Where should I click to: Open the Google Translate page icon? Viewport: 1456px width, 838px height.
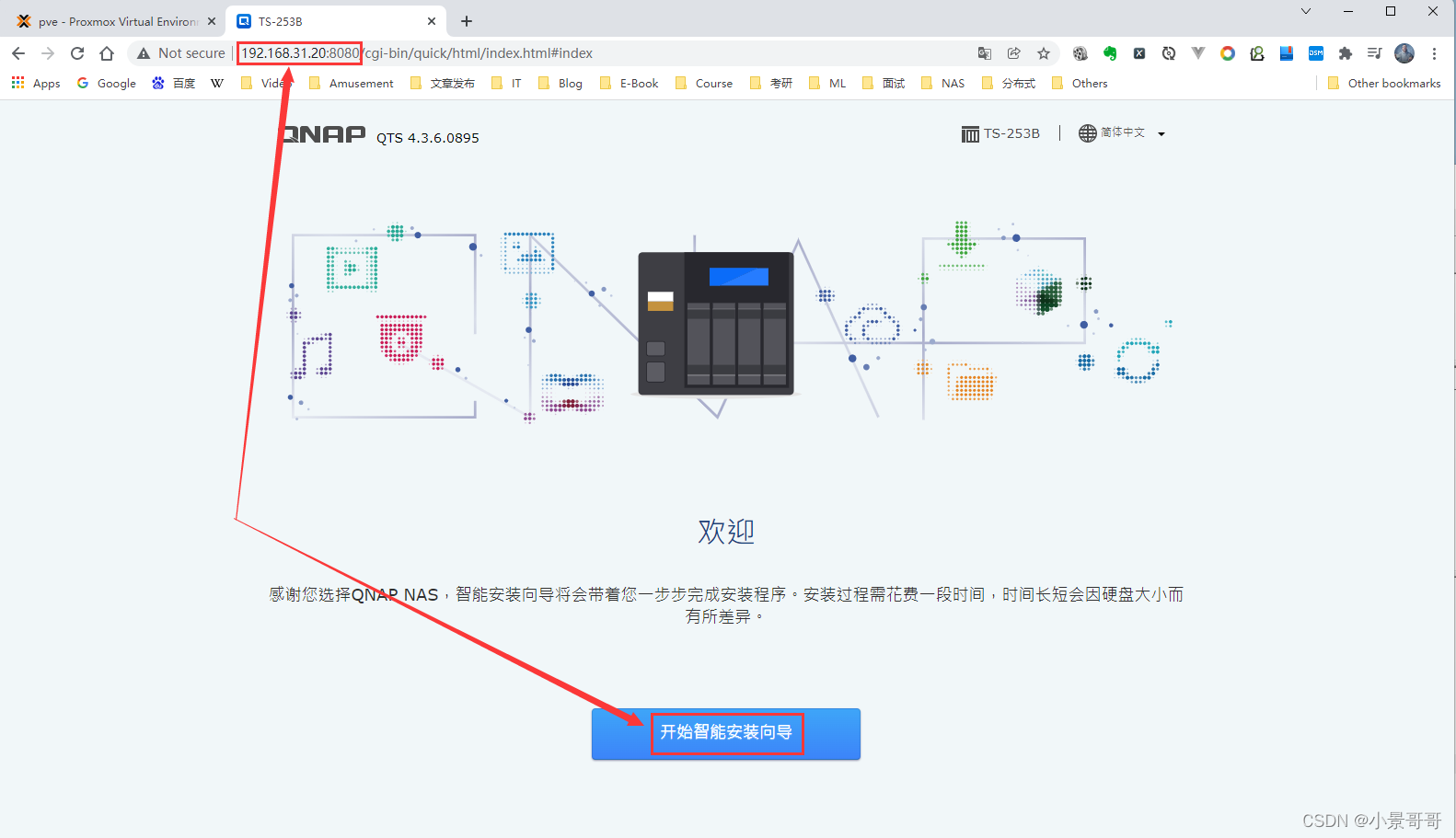click(985, 53)
